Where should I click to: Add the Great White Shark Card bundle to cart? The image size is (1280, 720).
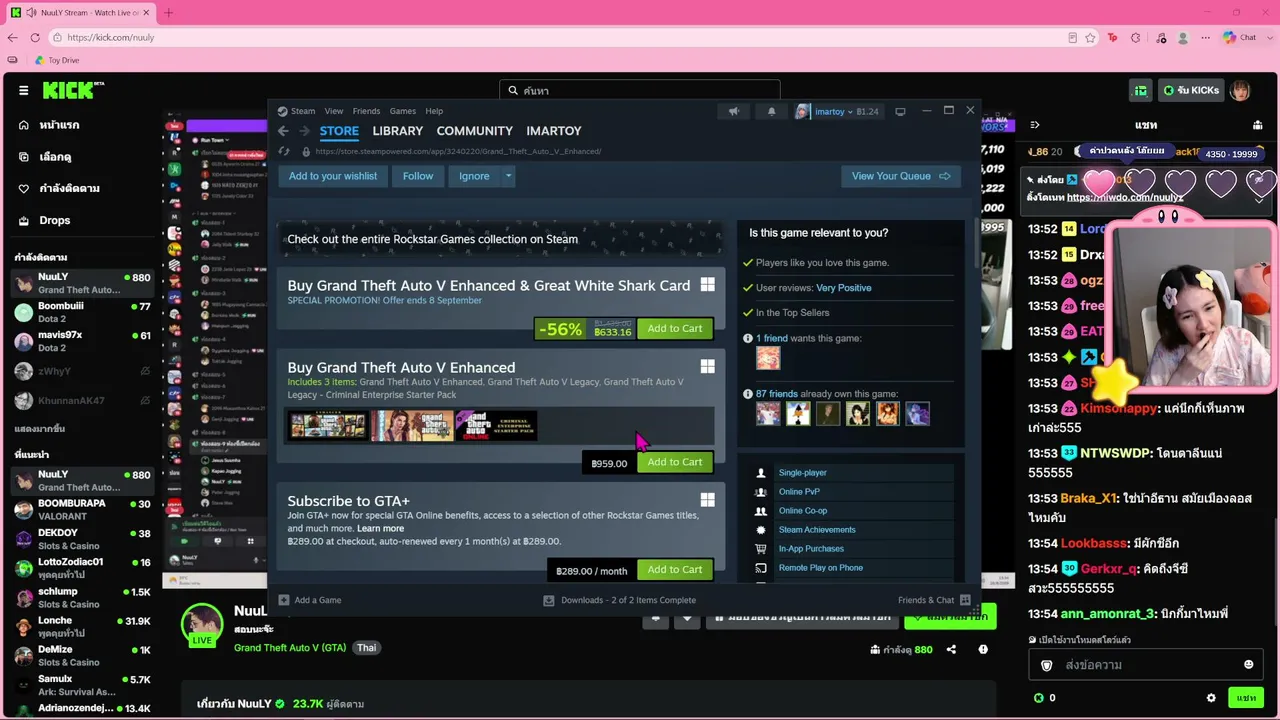675,328
